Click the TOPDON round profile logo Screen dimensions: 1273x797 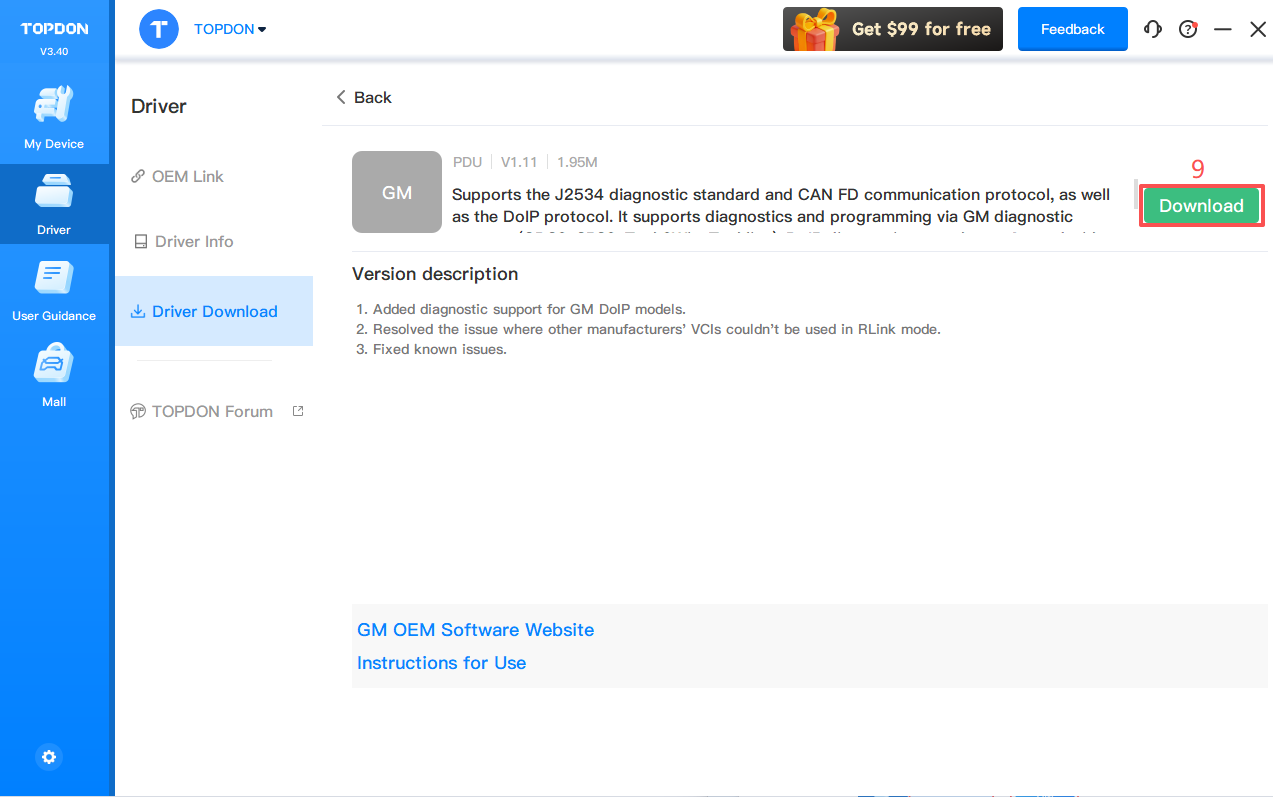tap(158, 29)
